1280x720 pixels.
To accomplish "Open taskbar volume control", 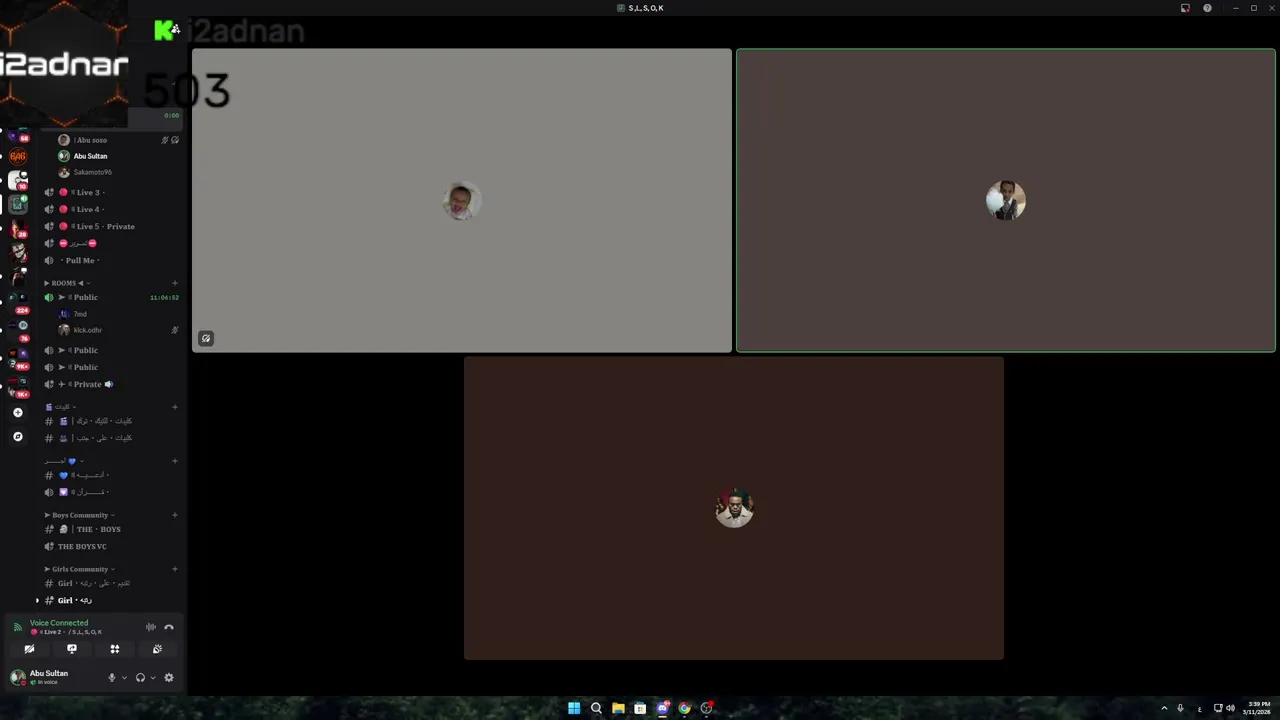I will tap(1231, 708).
